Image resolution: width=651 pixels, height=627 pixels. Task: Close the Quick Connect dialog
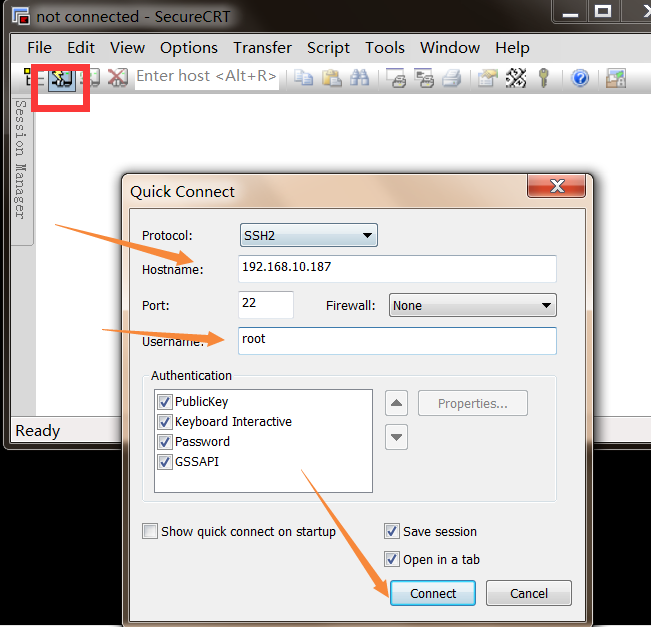click(557, 186)
